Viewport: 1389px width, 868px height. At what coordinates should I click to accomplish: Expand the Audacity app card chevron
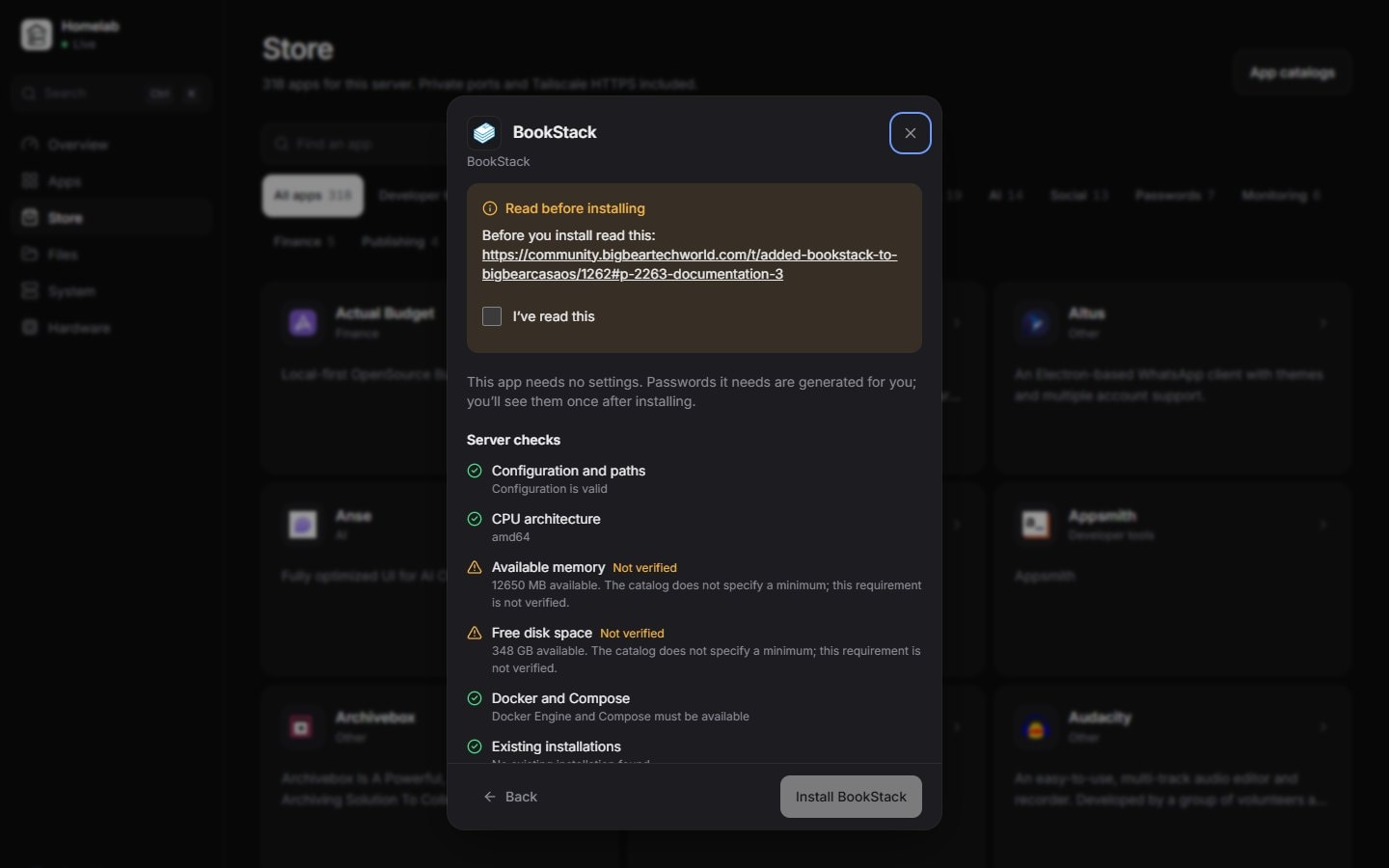[x=1322, y=726]
